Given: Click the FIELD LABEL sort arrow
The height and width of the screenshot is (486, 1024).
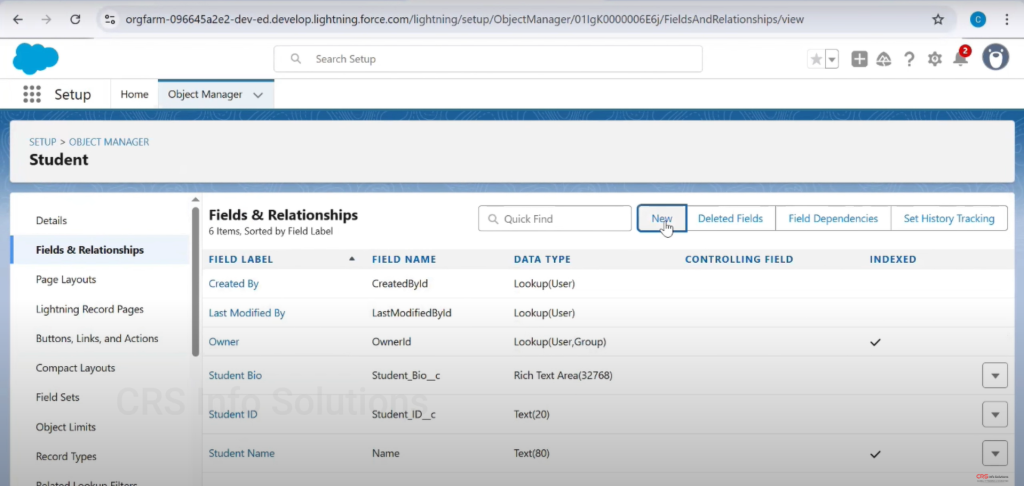Looking at the screenshot, I should [x=352, y=259].
